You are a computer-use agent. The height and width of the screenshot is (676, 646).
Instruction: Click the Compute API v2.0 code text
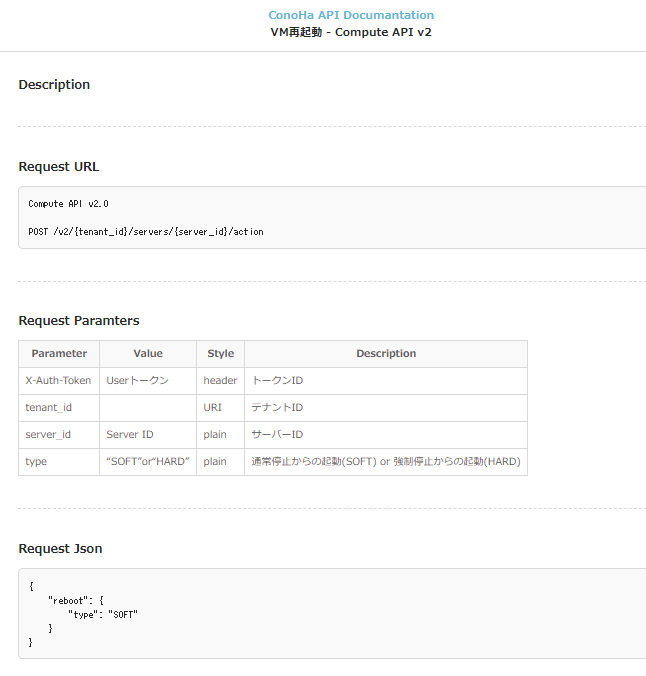pyautogui.click(x=68, y=204)
